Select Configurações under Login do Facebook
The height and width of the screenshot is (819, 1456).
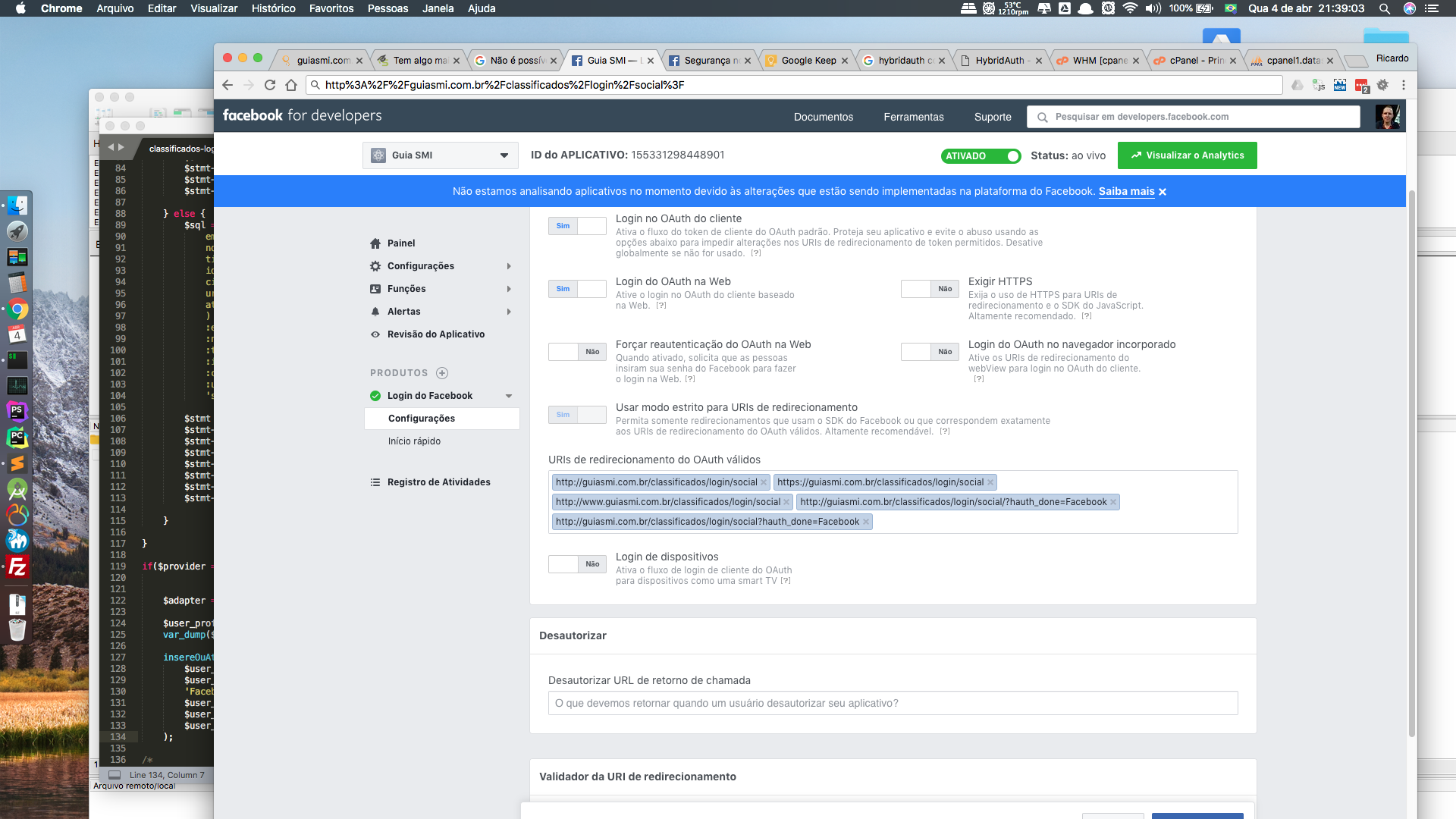(x=442, y=419)
